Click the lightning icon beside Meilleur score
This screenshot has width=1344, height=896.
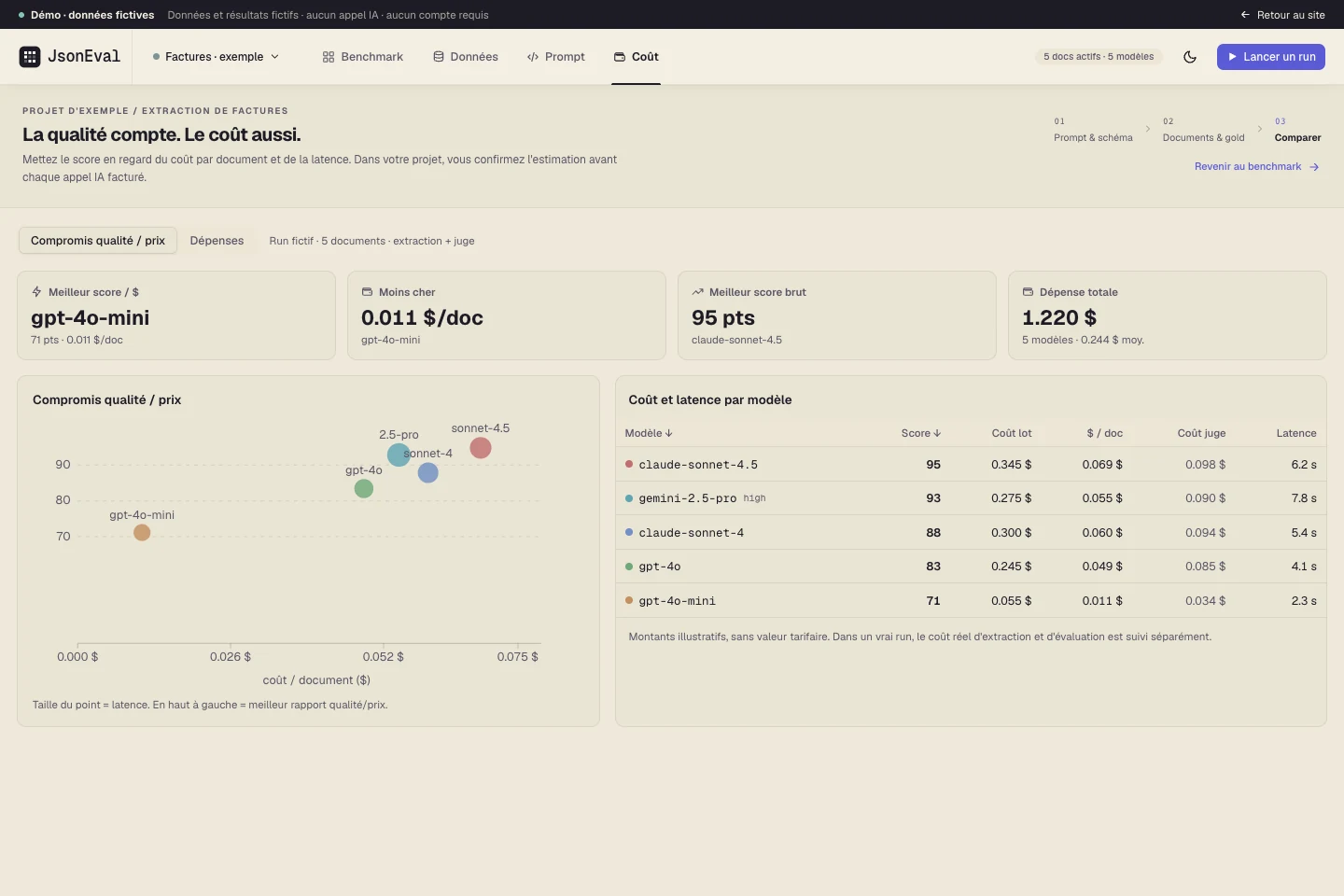[36, 292]
